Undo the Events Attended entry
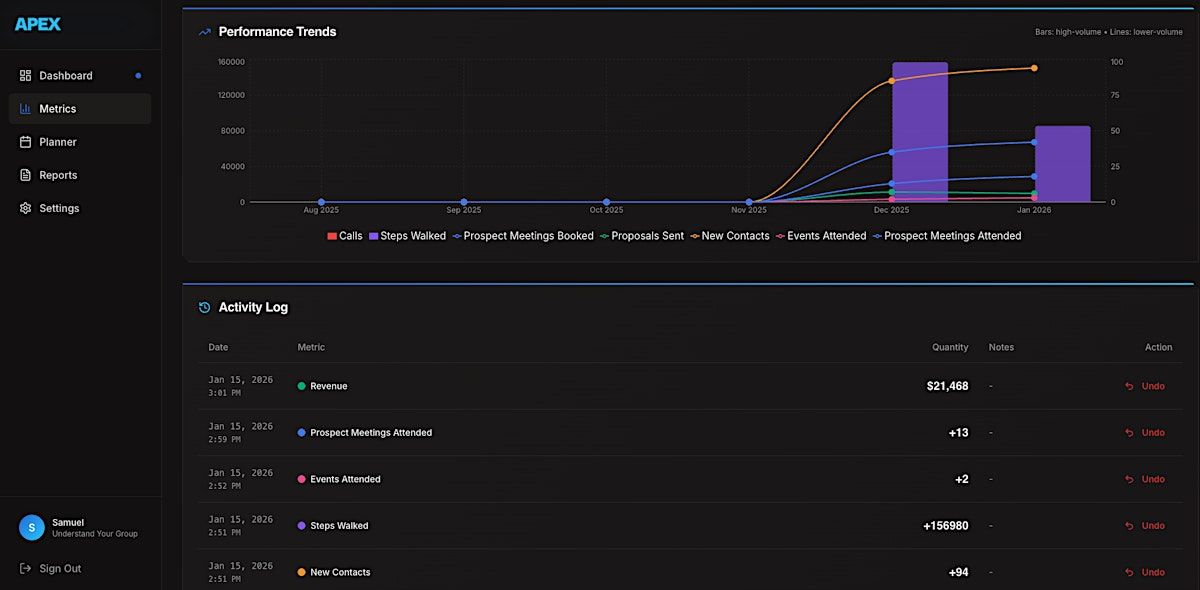Screen dimensions: 1200x590 coord(1145,479)
